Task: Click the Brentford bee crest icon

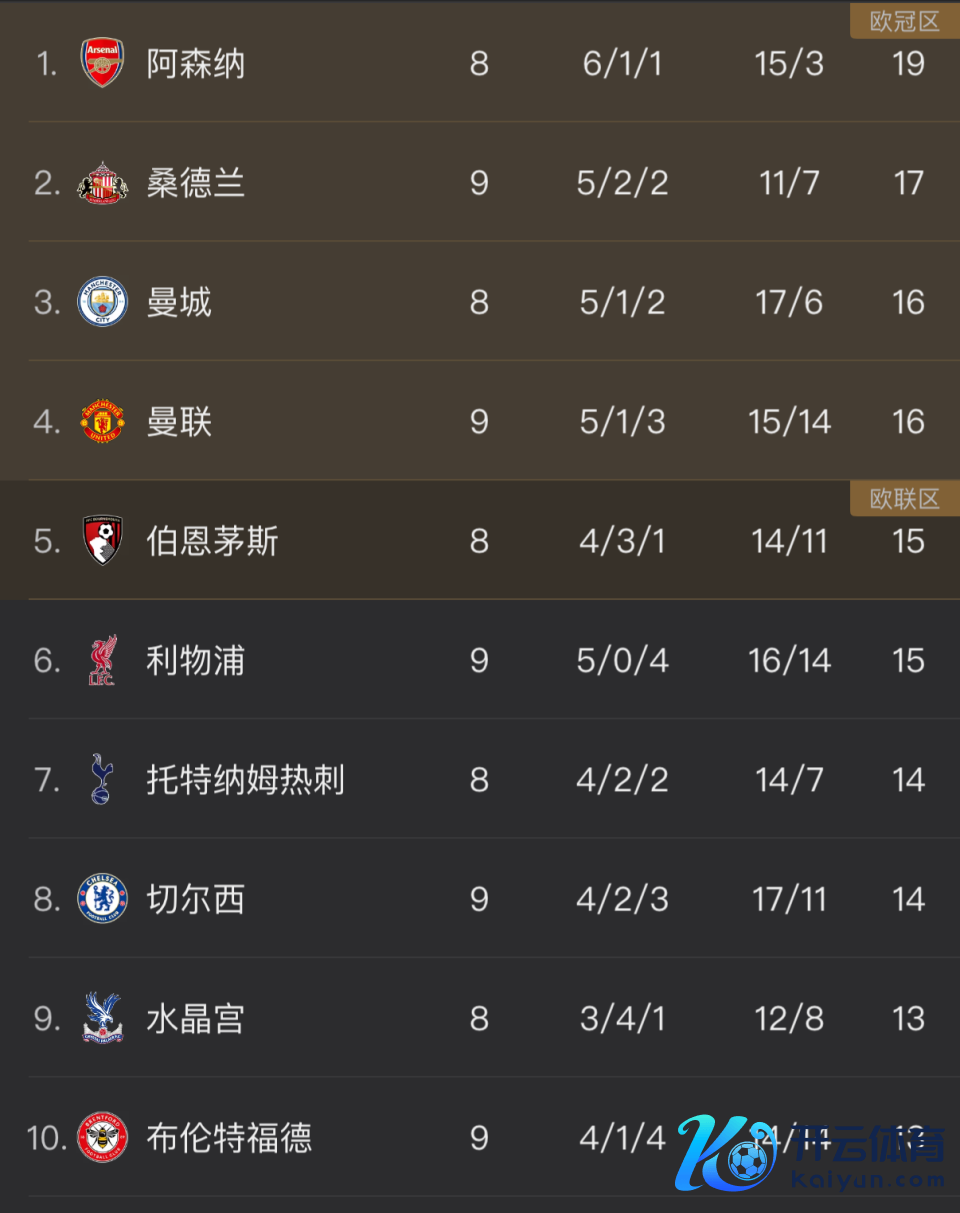Action: (102, 1137)
